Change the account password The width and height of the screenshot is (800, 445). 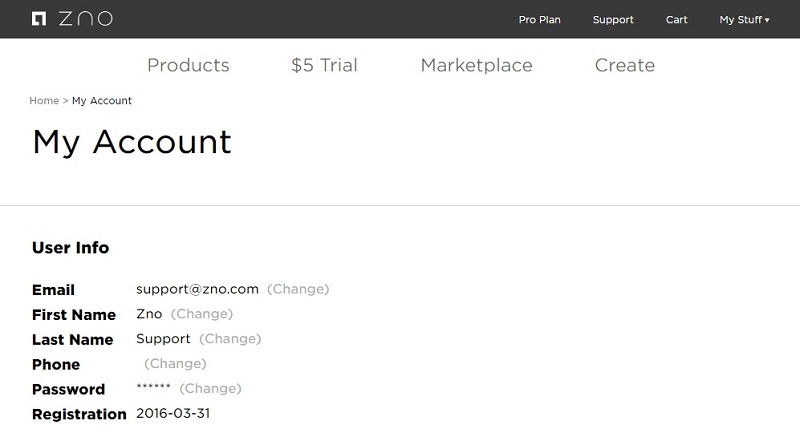tap(210, 388)
